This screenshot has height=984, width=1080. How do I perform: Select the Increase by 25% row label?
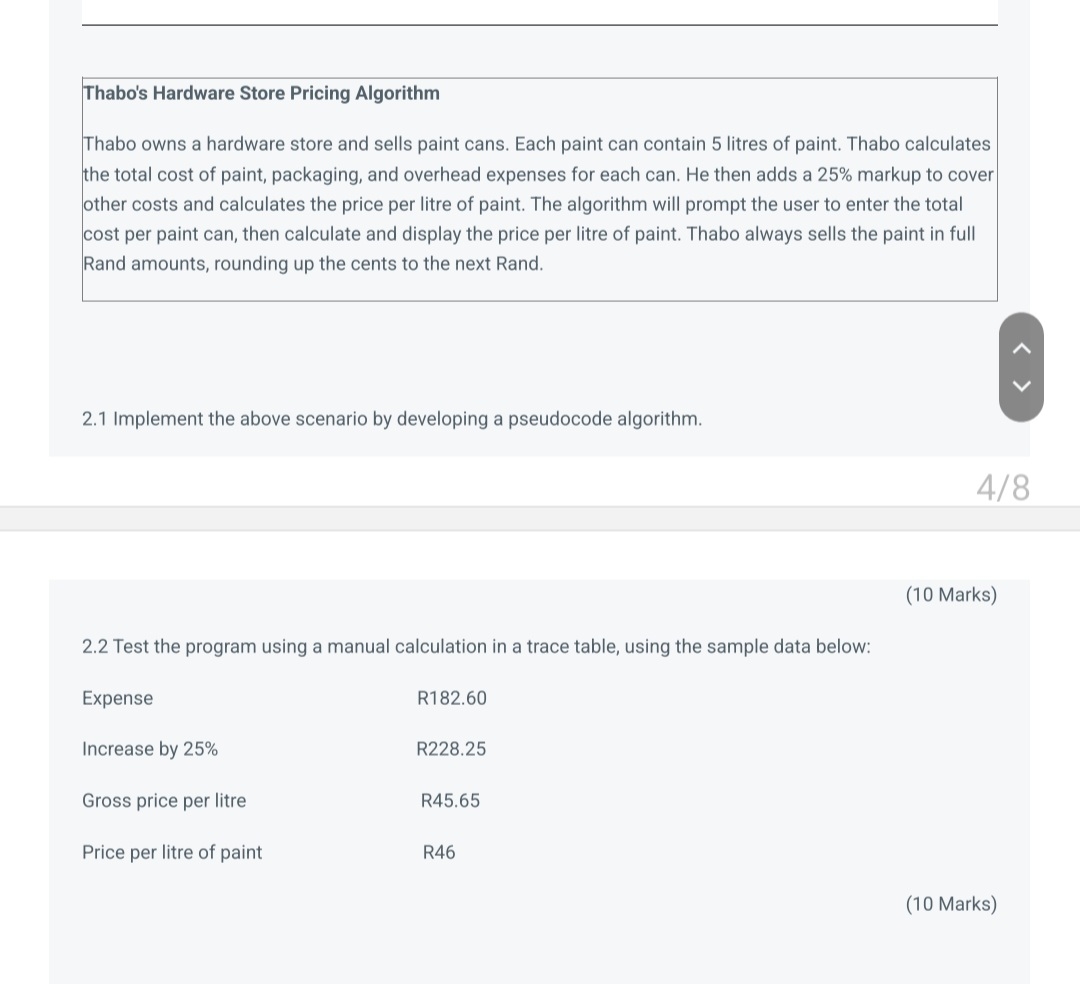[x=150, y=748]
